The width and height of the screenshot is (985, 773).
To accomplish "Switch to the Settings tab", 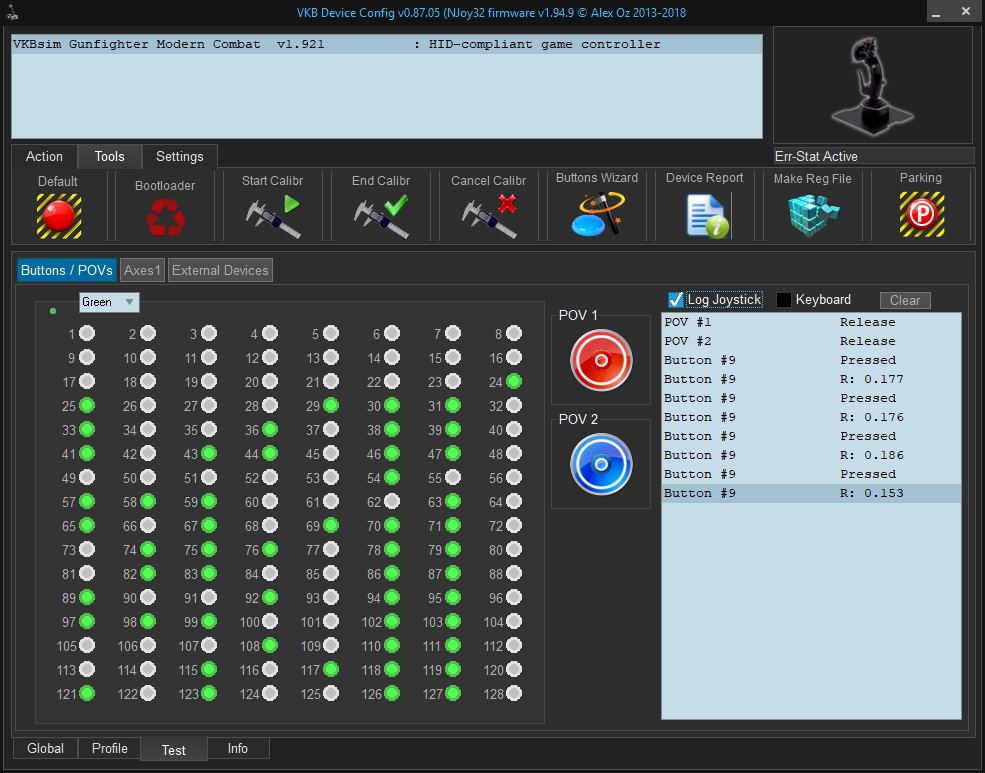I will pyautogui.click(x=179, y=157).
